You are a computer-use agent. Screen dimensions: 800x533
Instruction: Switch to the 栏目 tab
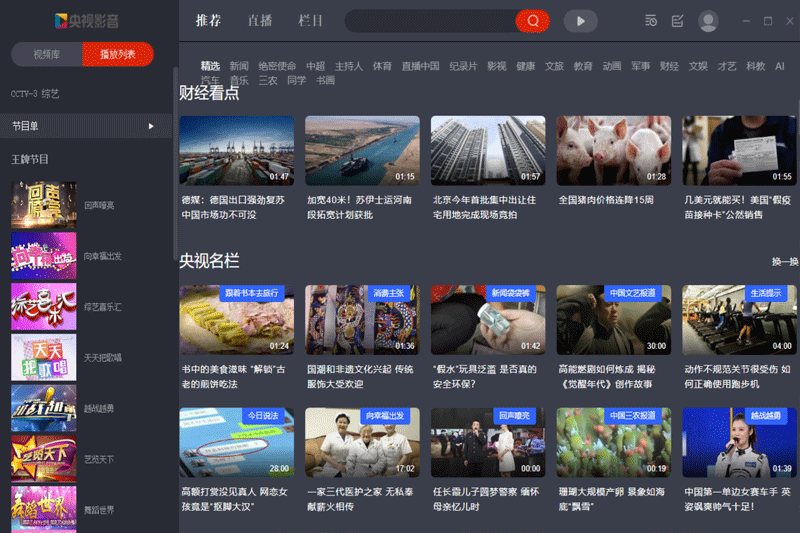pyautogui.click(x=311, y=21)
